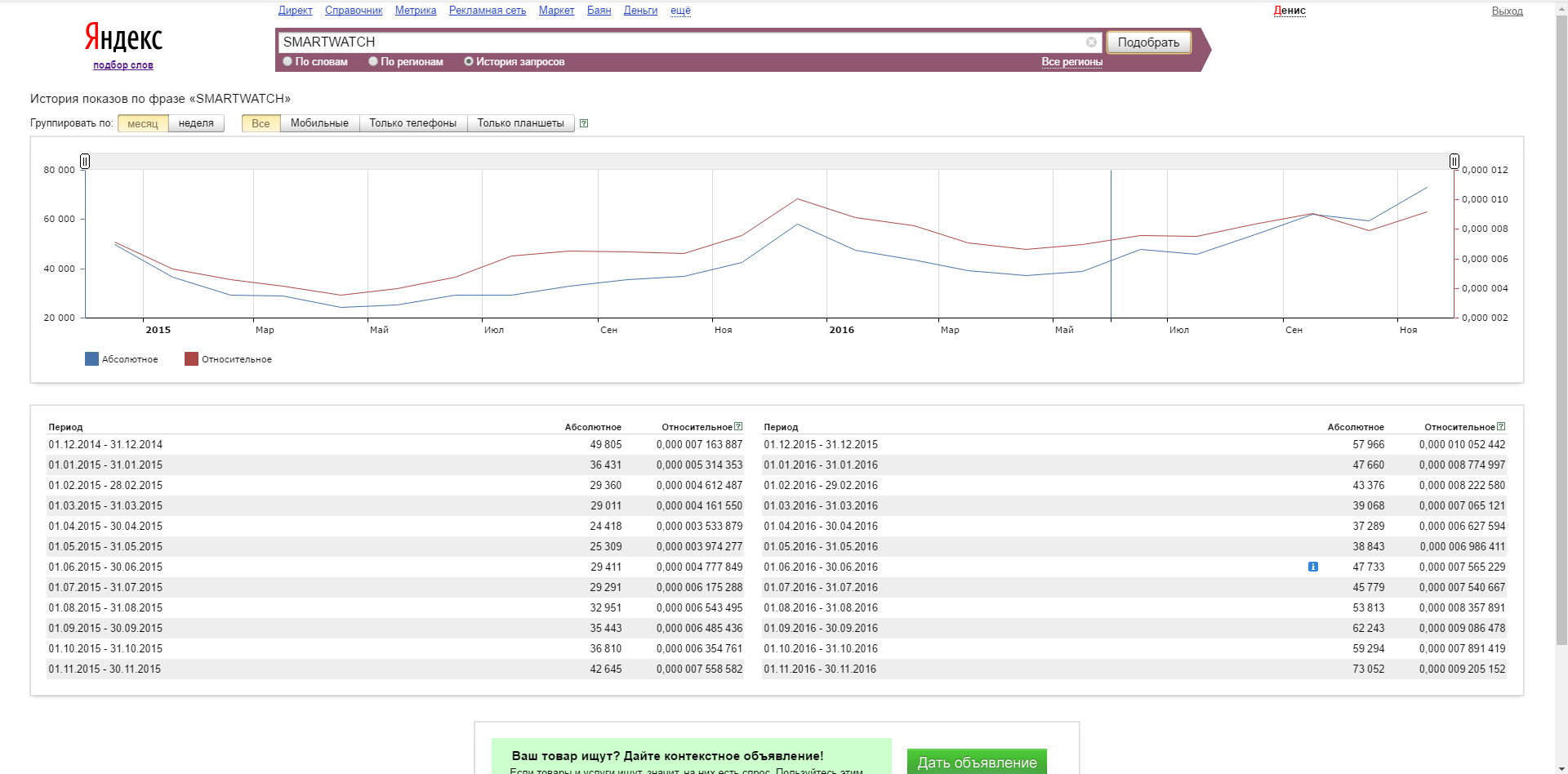Expand the ещё menu in top navigation

click(x=680, y=11)
